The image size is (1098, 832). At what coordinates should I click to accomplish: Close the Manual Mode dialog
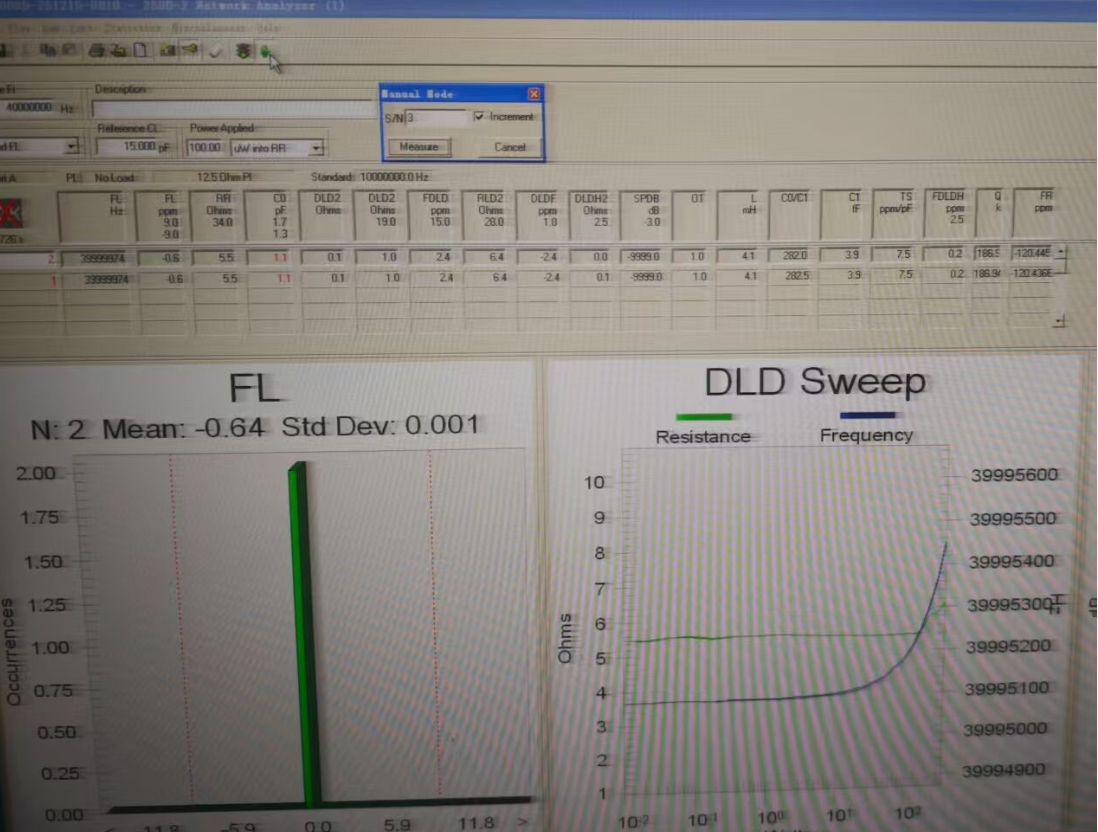[x=534, y=94]
